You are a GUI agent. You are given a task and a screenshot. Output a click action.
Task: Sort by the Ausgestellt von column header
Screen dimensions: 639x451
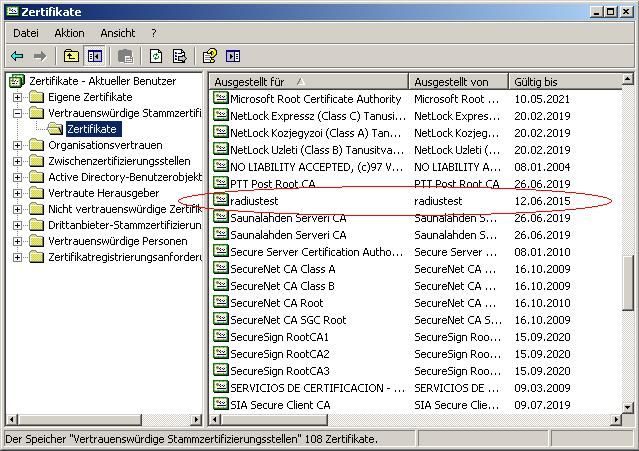tap(458, 81)
